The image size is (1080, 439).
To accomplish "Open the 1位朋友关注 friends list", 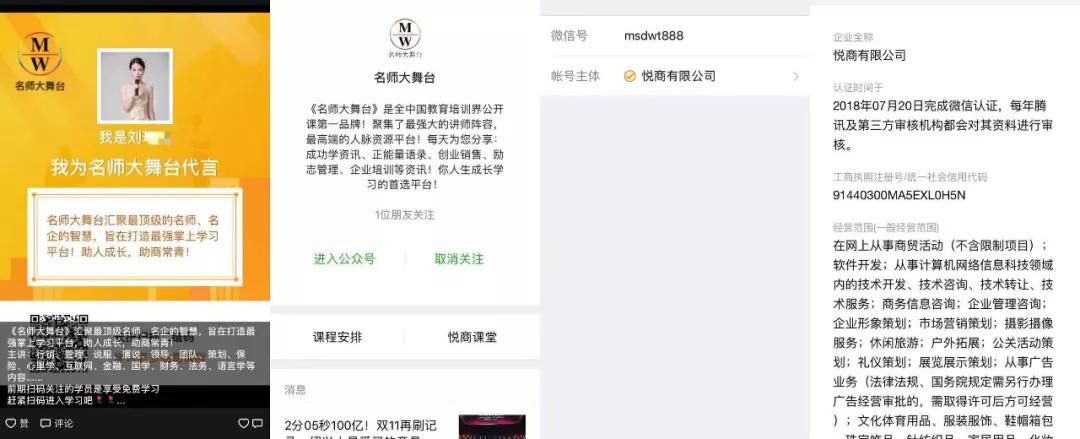I will pos(405,215).
